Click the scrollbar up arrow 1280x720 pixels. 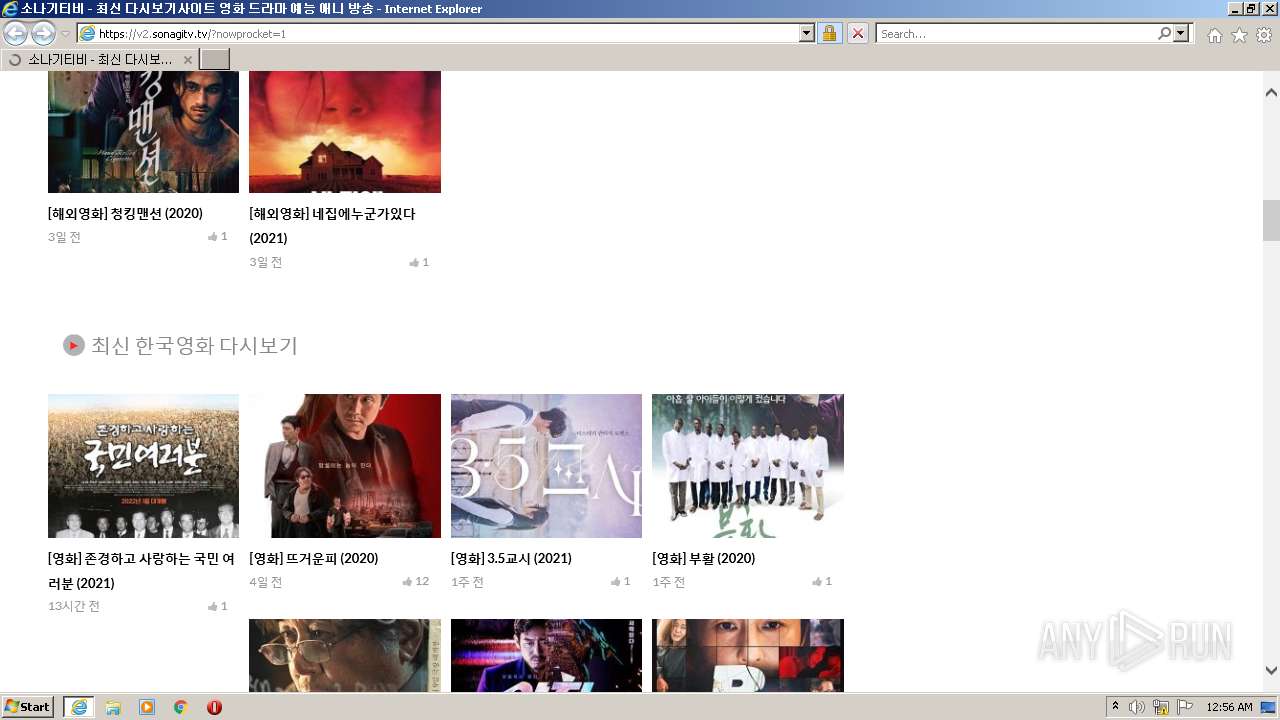point(1271,93)
